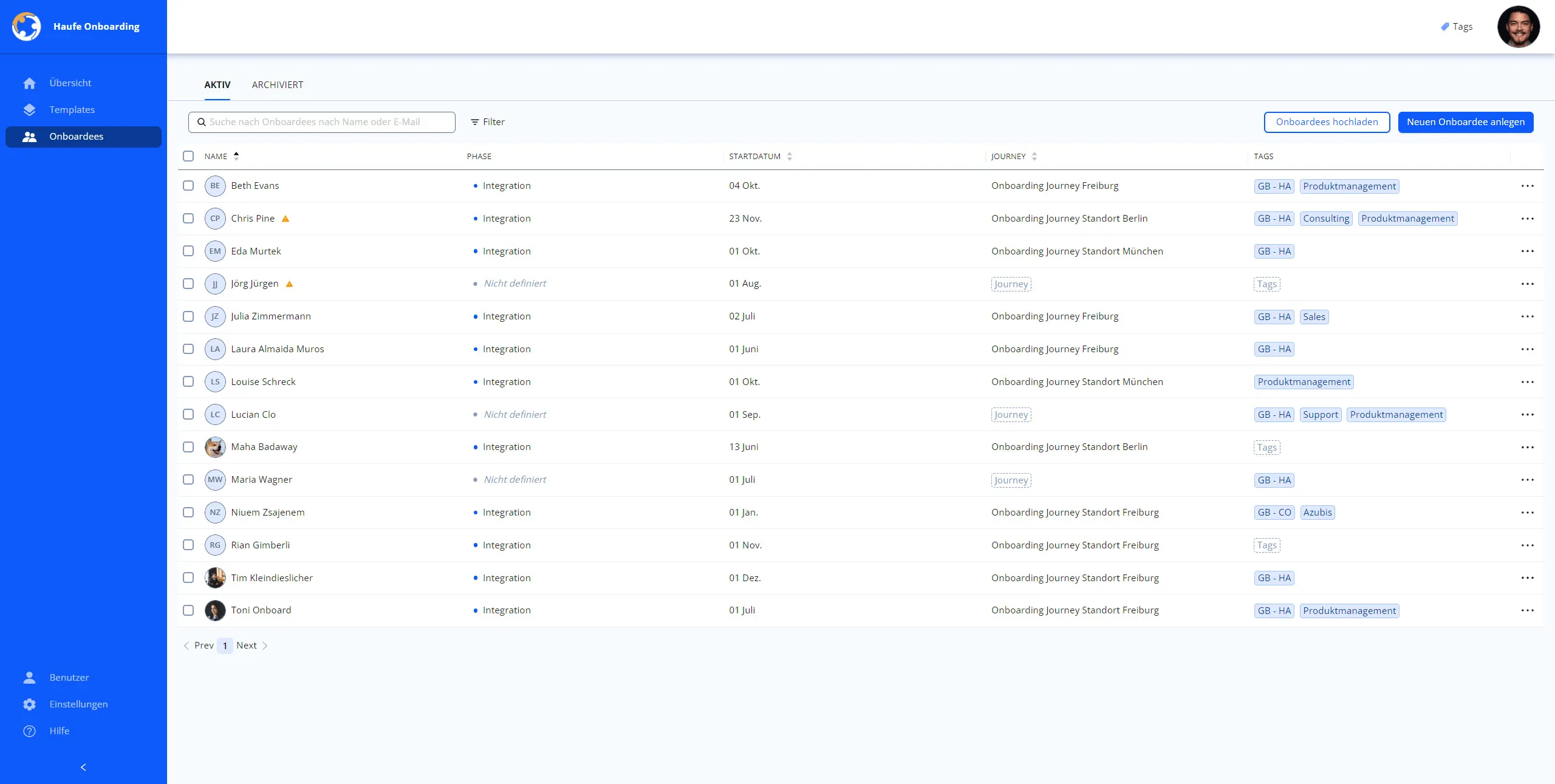Viewport: 1555px width, 784px height.
Task: Click Onboardees hochladen button
Action: click(1327, 122)
